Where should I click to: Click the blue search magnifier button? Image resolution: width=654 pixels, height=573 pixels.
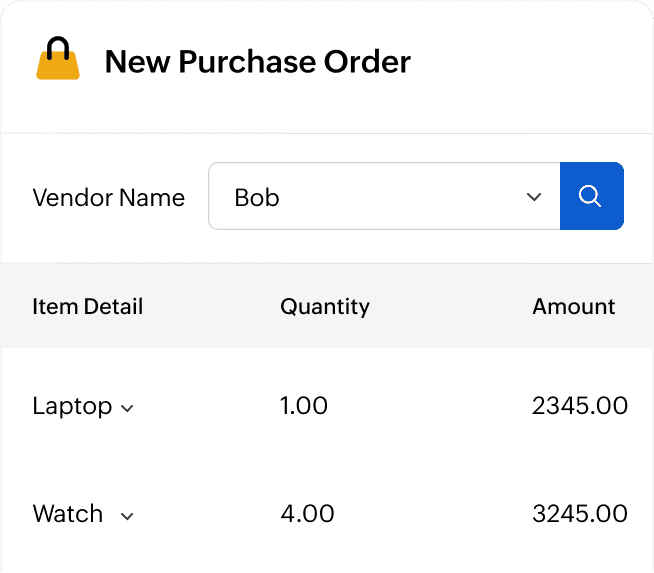591,197
